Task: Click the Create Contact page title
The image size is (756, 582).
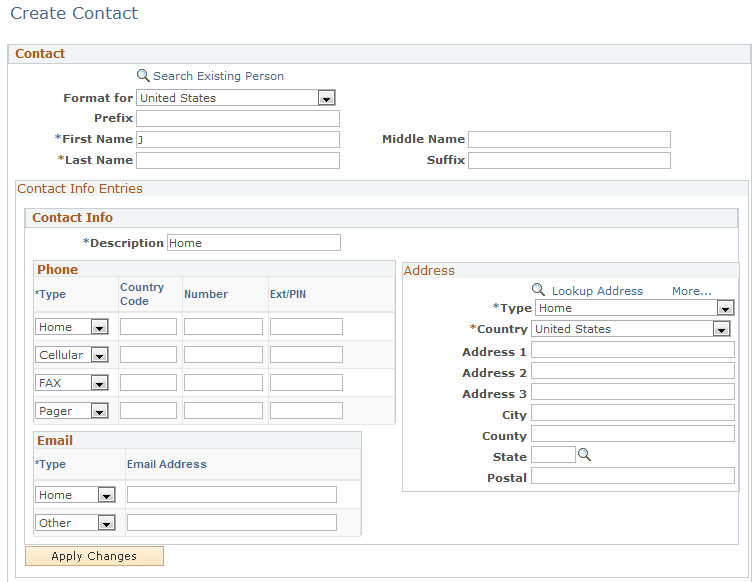Action: coord(74,13)
